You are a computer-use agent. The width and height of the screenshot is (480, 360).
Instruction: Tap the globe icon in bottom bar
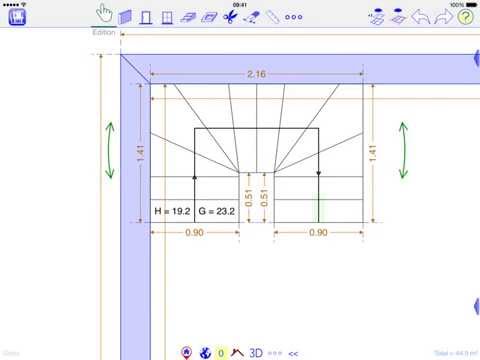[x=205, y=353]
